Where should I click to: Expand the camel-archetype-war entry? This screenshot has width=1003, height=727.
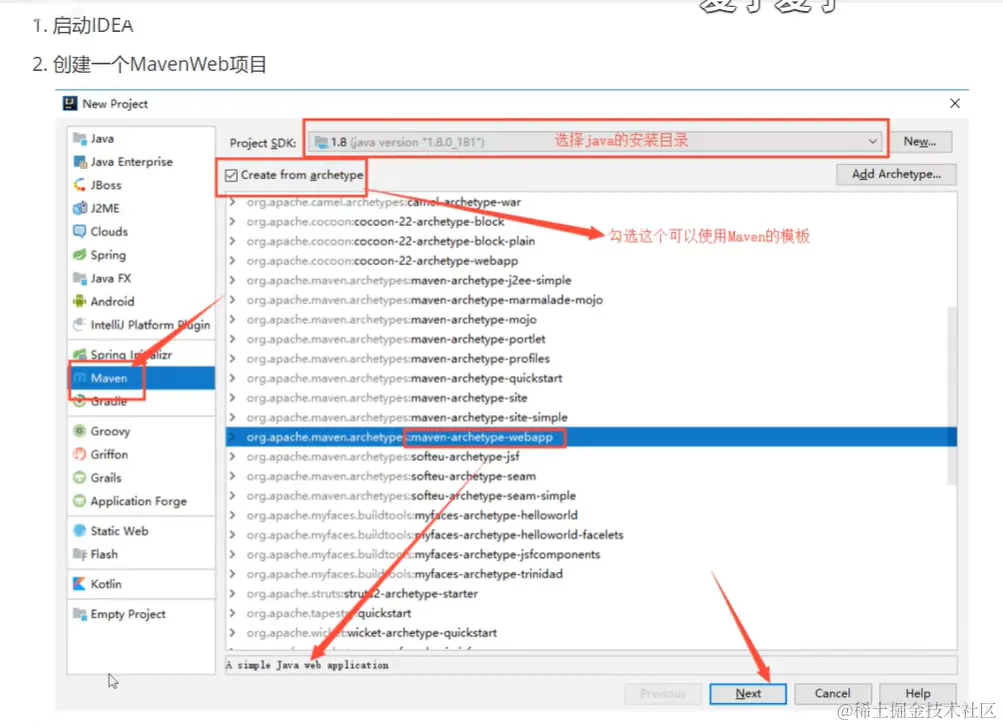(x=233, y=202)
